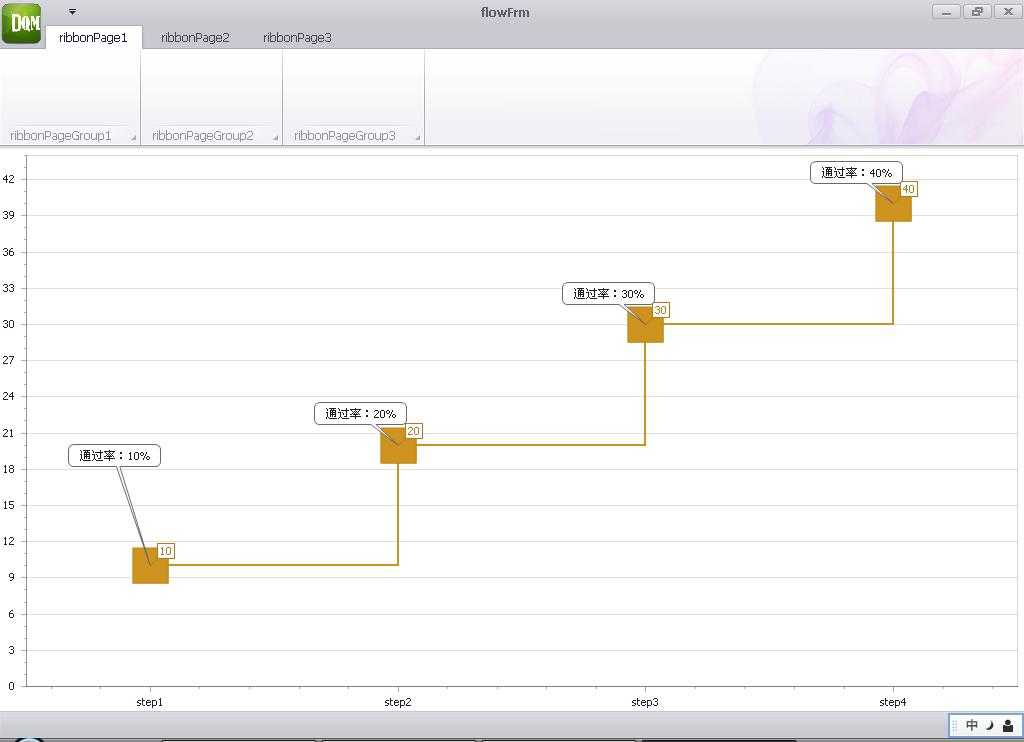Click the step2 data point marker
Viewport: 1024px width, 742px height.
coord(398,445)
